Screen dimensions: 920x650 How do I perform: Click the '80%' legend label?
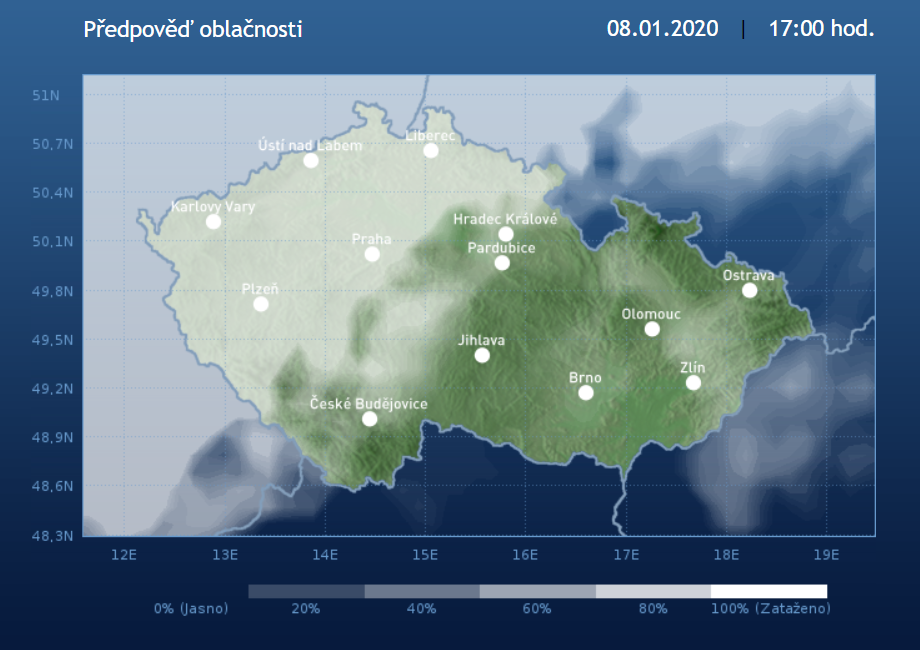click(x=653, y=608)
